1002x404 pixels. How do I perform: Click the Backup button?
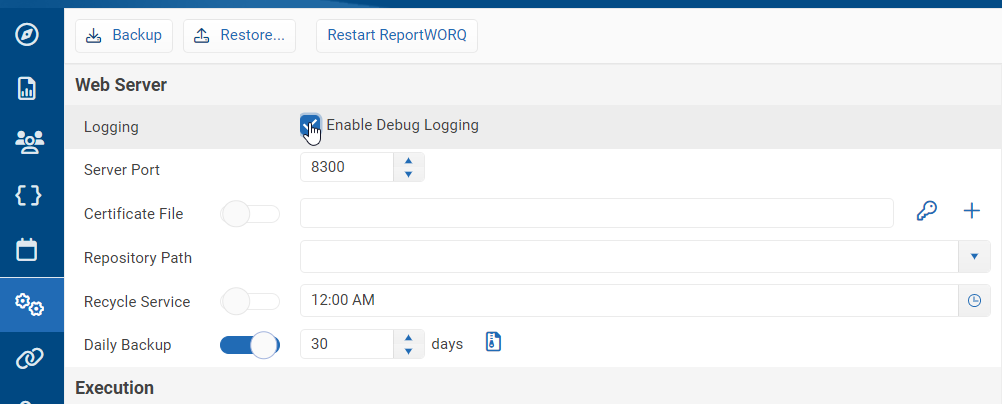pyautogui.click(x=124, y=35)
